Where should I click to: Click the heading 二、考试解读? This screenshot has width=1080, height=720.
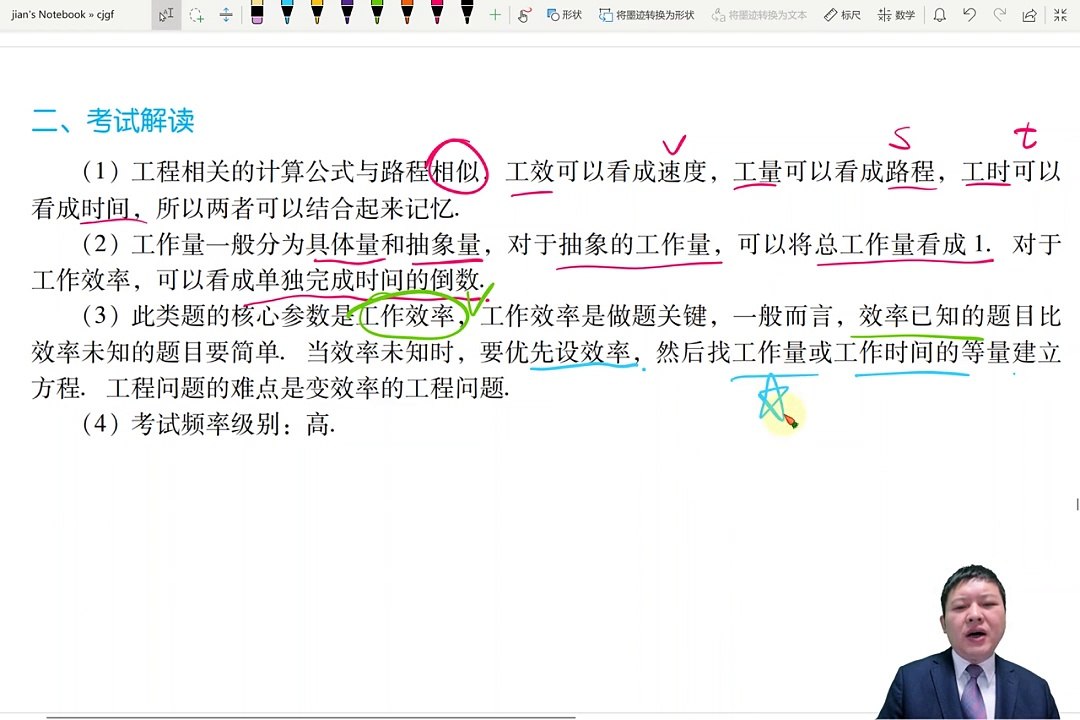pyautogui.click(x=113, y=121)
